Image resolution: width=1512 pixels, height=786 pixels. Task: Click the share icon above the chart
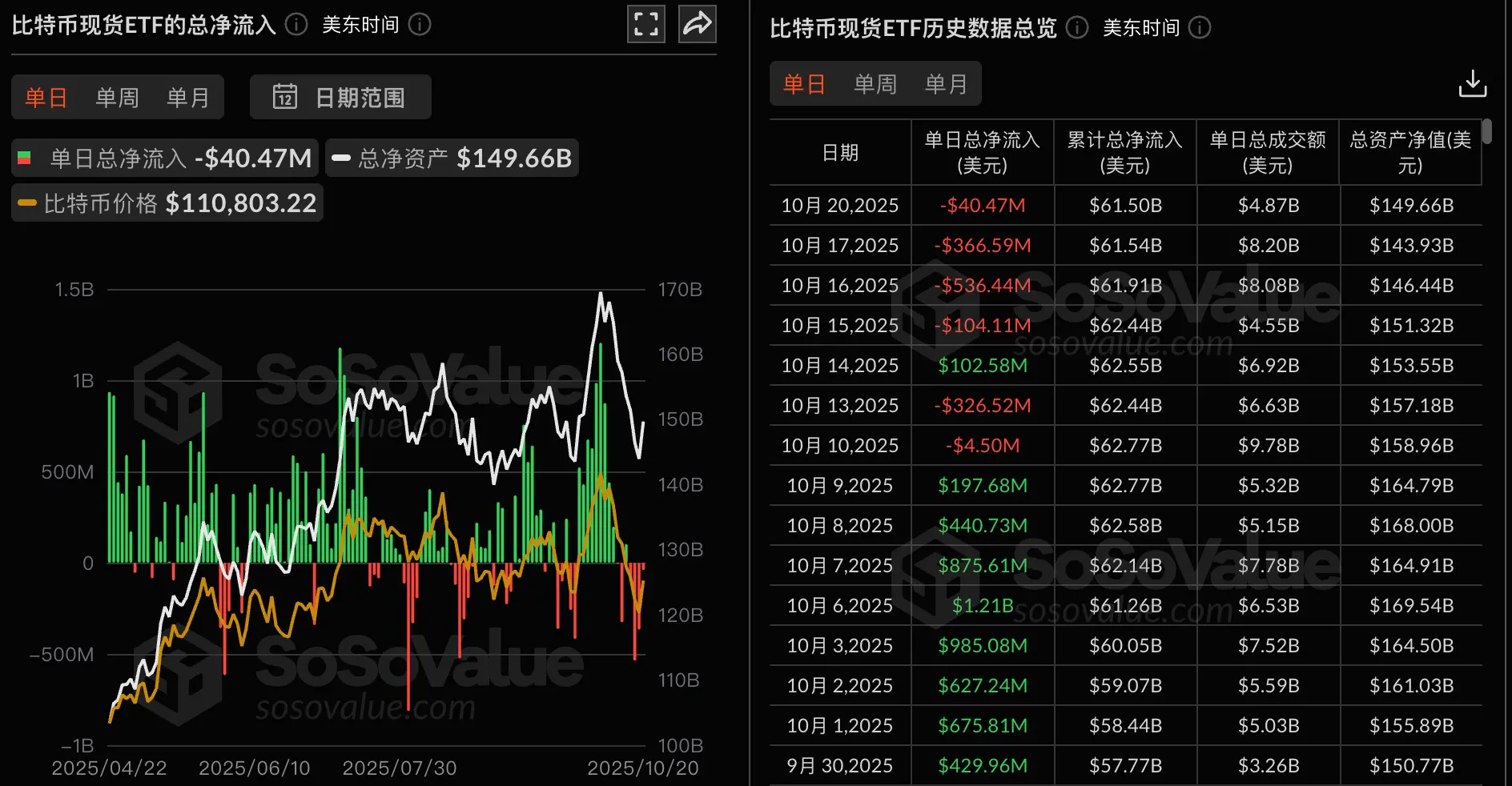pos(696,24)
